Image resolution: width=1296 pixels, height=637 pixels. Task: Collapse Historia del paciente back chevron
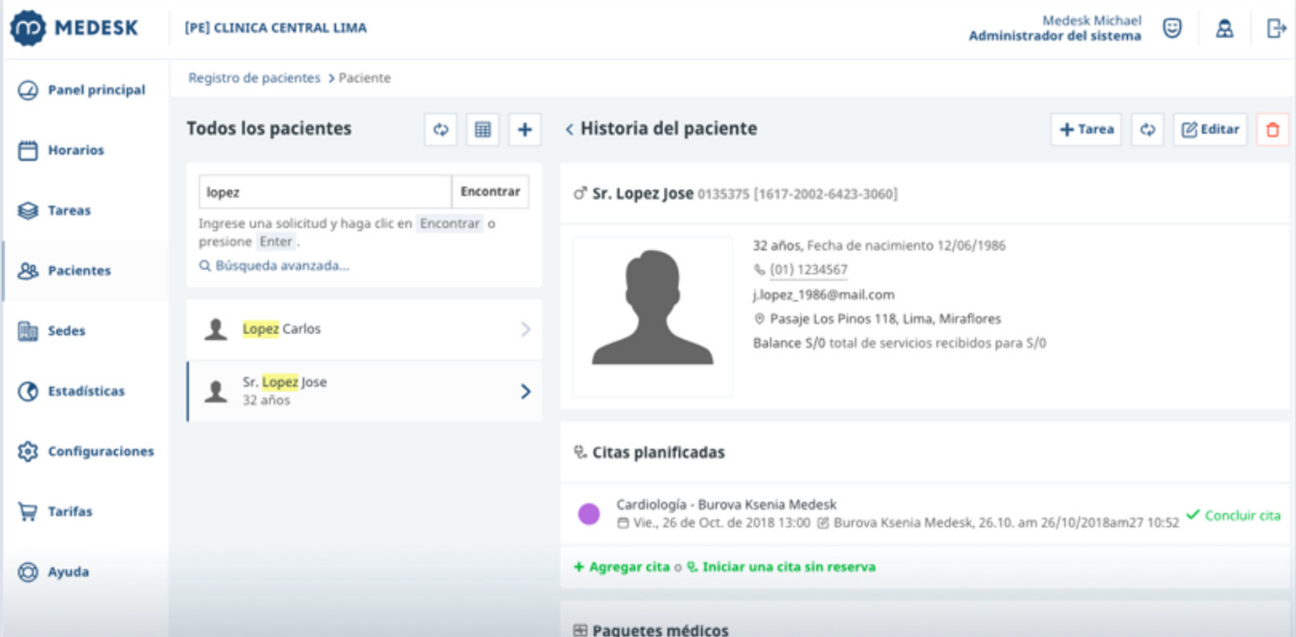pyautogui.click(x=569, y=129)
